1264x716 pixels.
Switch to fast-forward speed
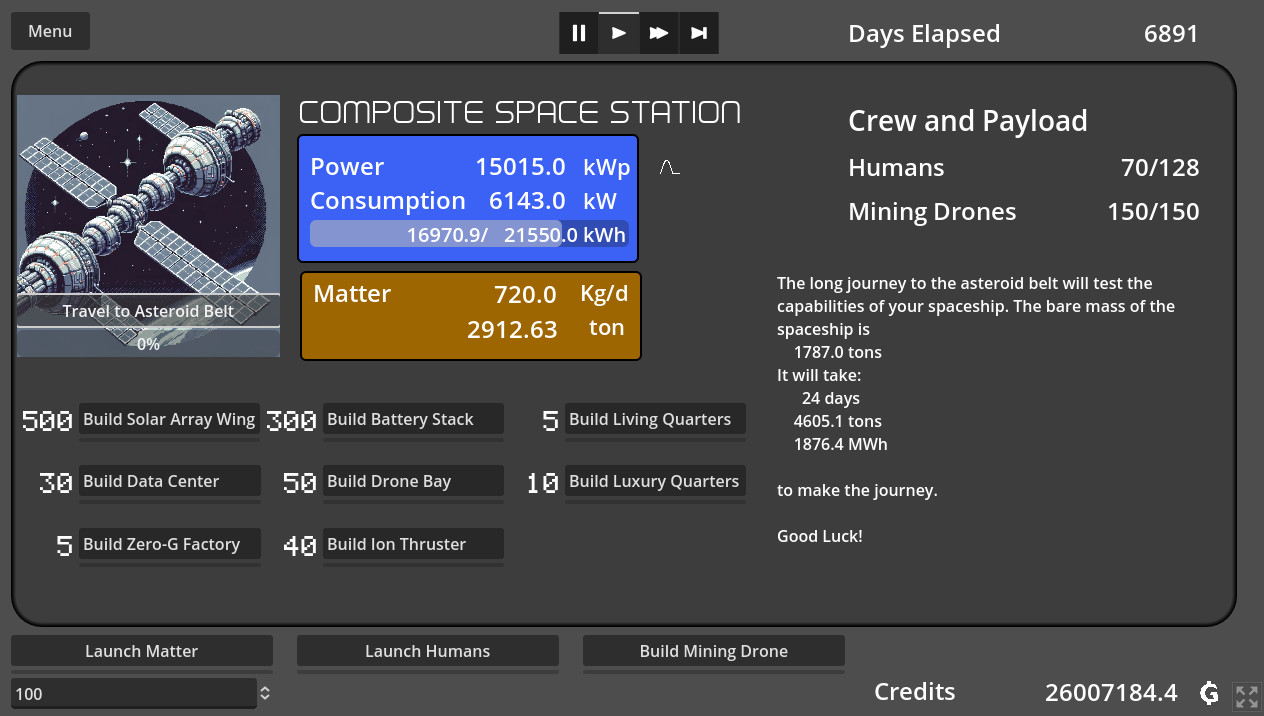659,33
